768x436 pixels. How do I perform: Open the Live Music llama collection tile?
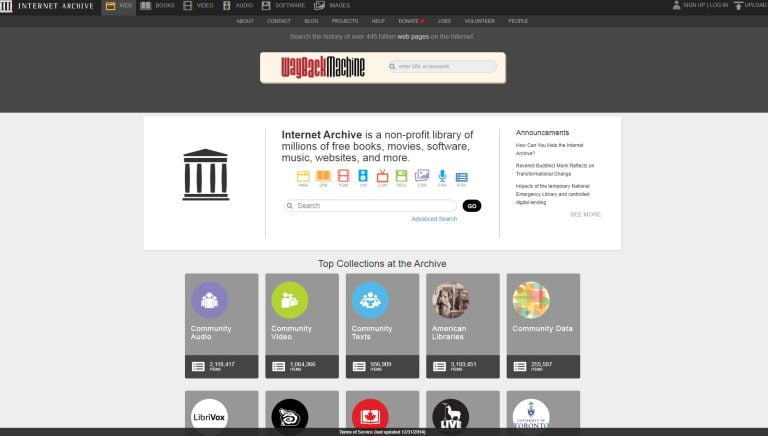pyautogui.click(x=463, y=410)
